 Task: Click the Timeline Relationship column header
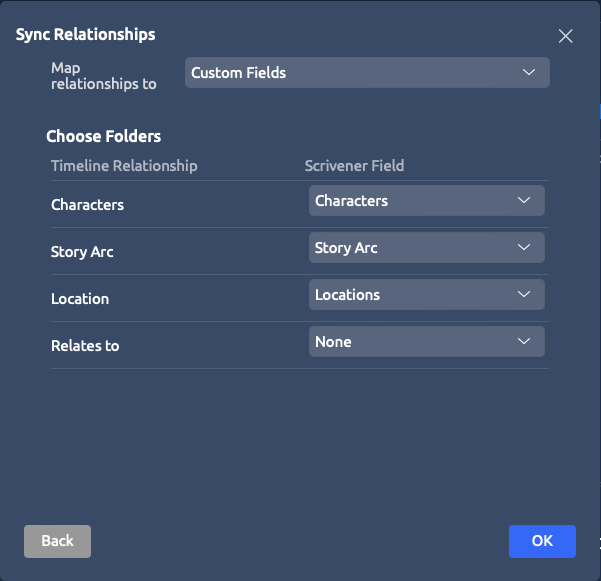(x=124, y=166)
